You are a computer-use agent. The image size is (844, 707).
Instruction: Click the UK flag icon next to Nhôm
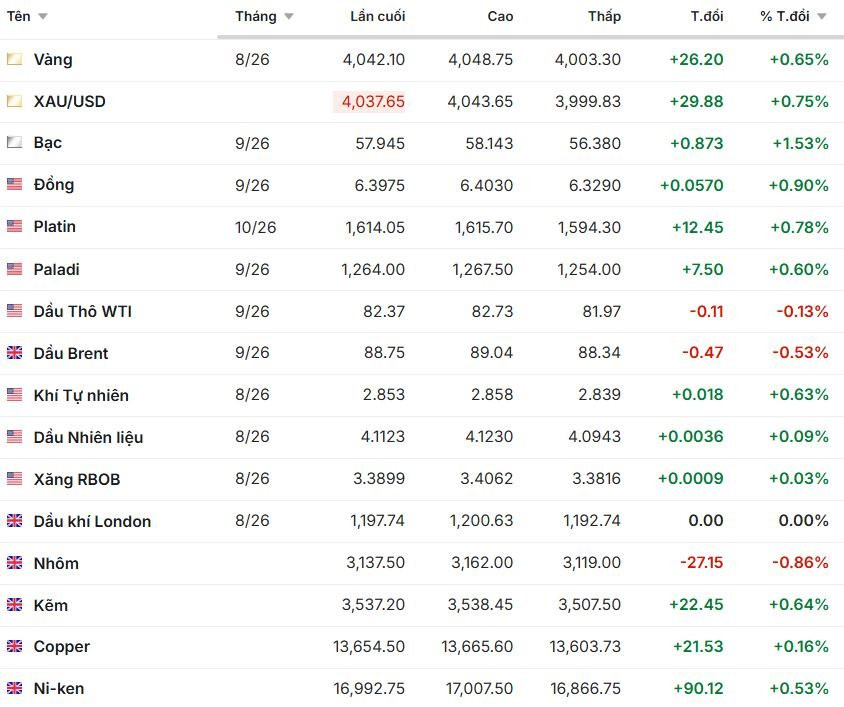pyautogui.click(x=15, y=563)
